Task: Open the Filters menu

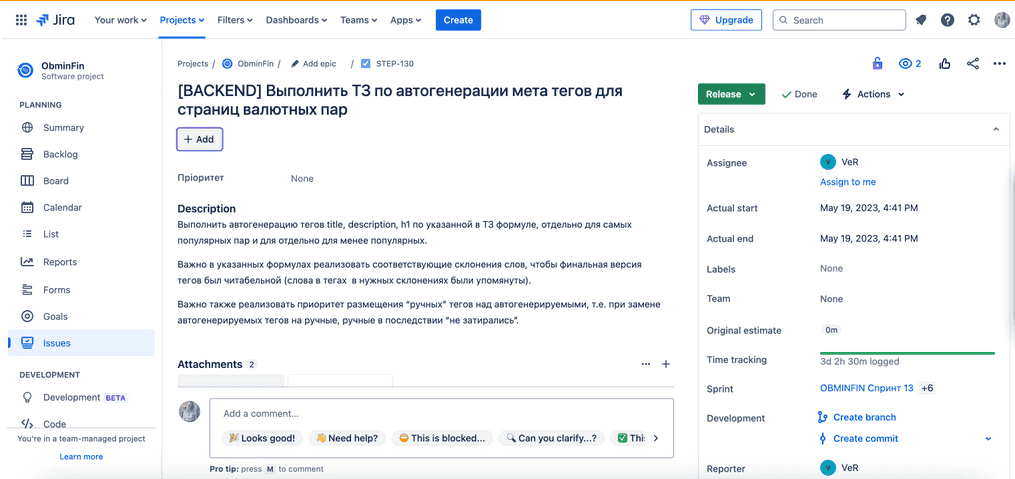Action: click(235, 20)
